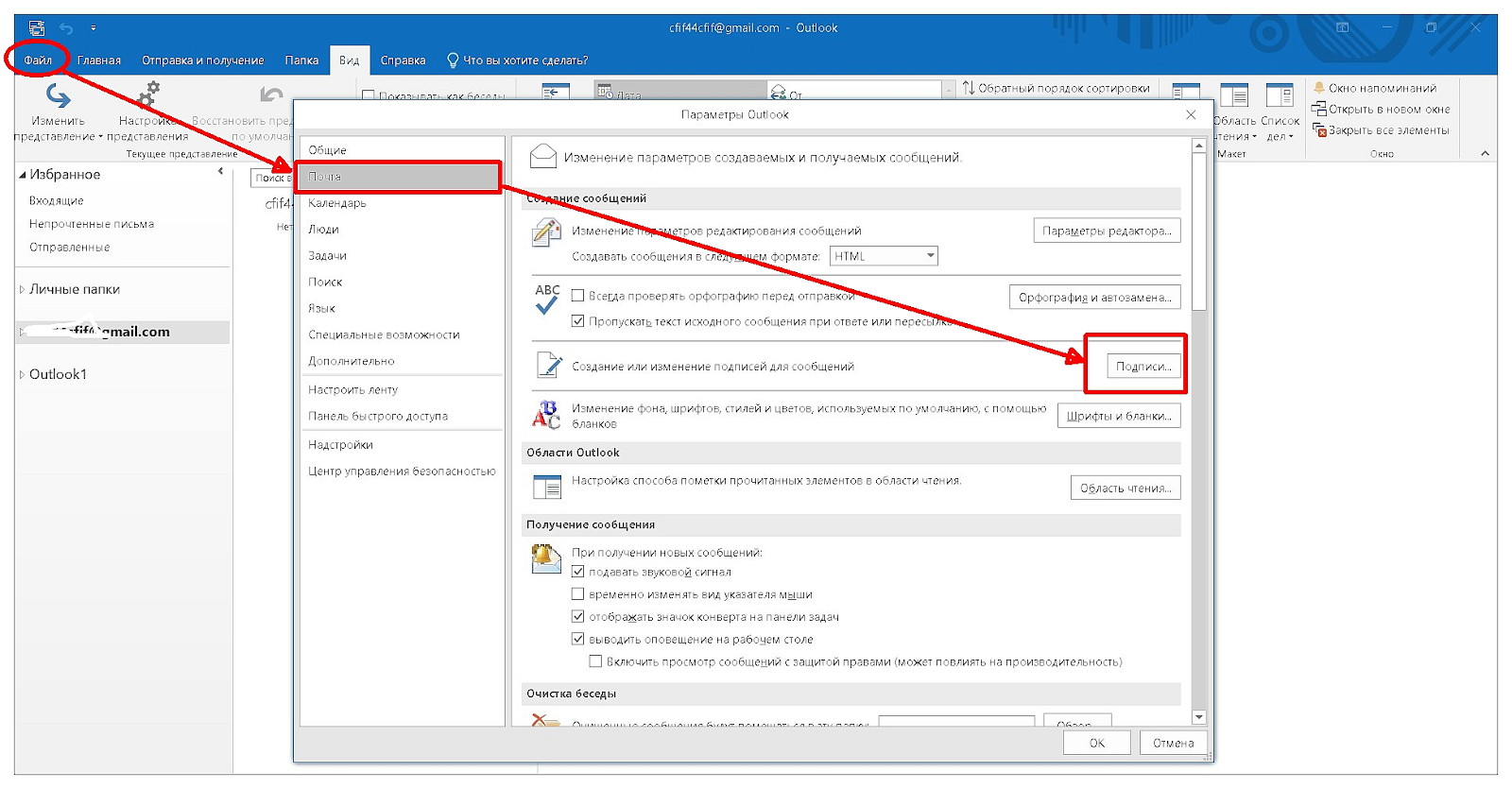Toggle Всегда проверять орфографию перед отправкой

pyautogui.click(x=577, y=296)
